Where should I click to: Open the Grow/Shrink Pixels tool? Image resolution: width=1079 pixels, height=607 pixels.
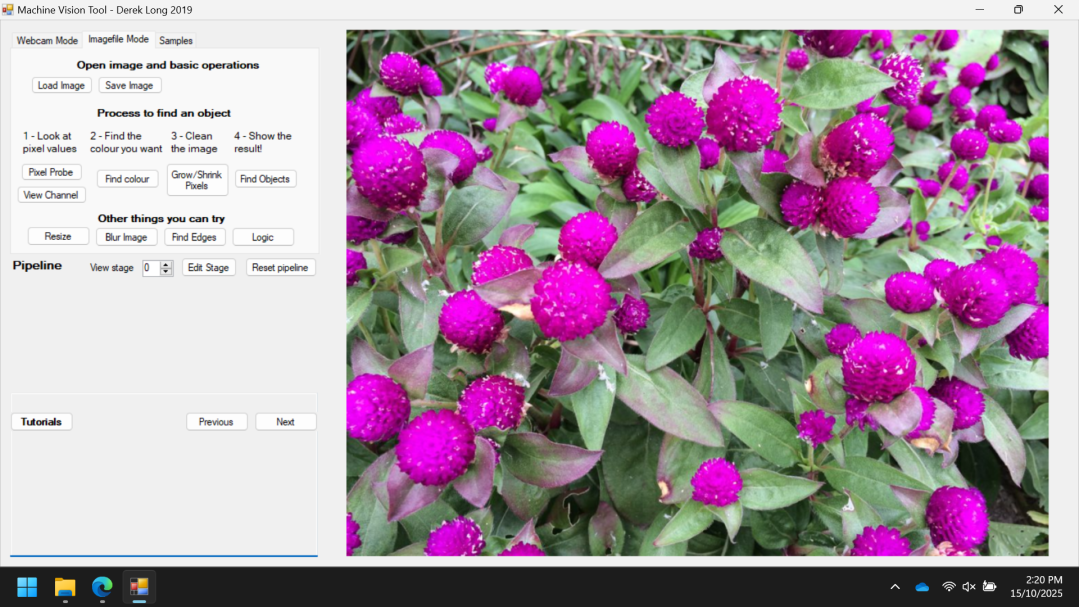tap(197, 180)
